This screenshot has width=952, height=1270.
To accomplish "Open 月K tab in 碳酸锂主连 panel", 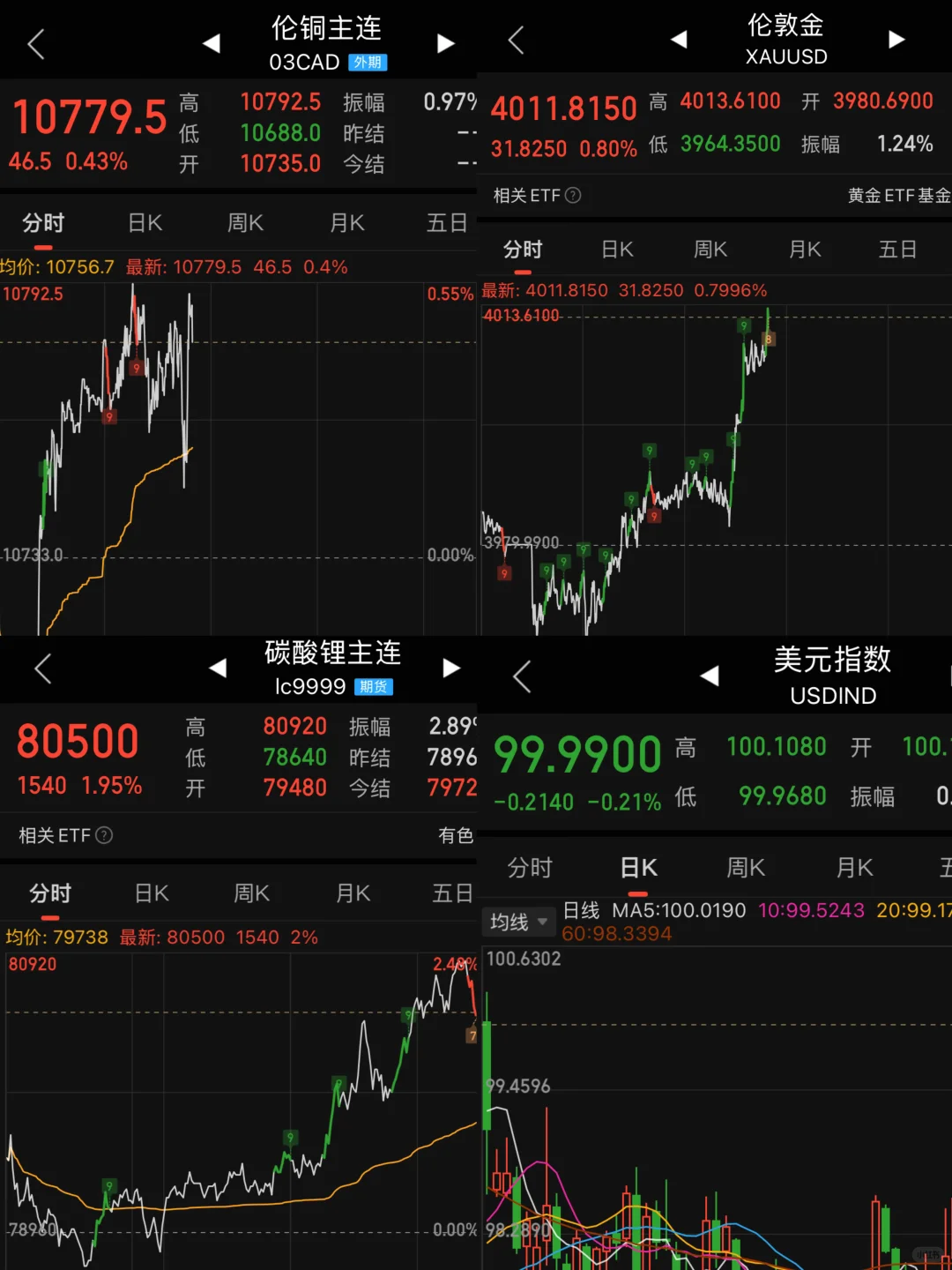I will pyautogui.click(x=352, y=893).
